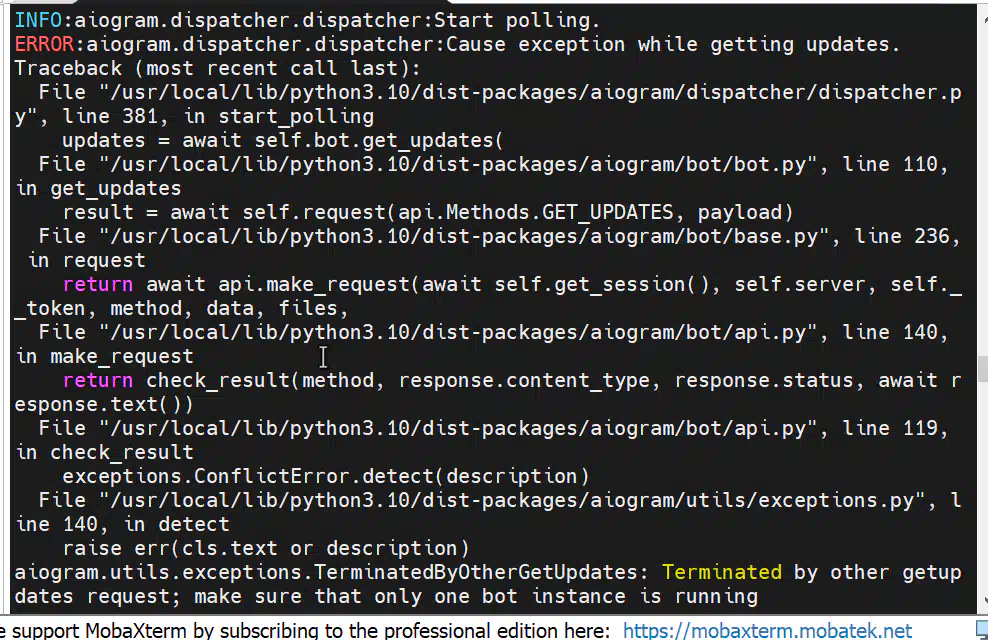The width and height of the screenshot is (988, 640).
Task: Click the exceptions.ConflictError.detect call text
Action: 326,476
